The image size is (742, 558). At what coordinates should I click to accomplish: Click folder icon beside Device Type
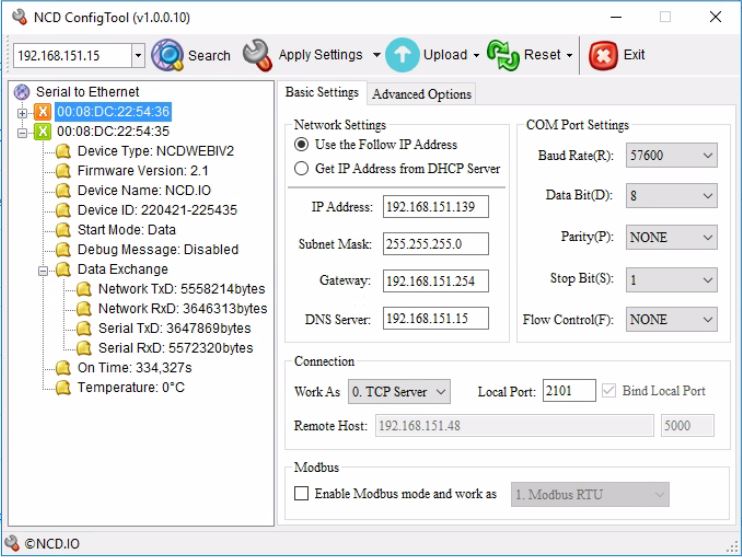63,151
